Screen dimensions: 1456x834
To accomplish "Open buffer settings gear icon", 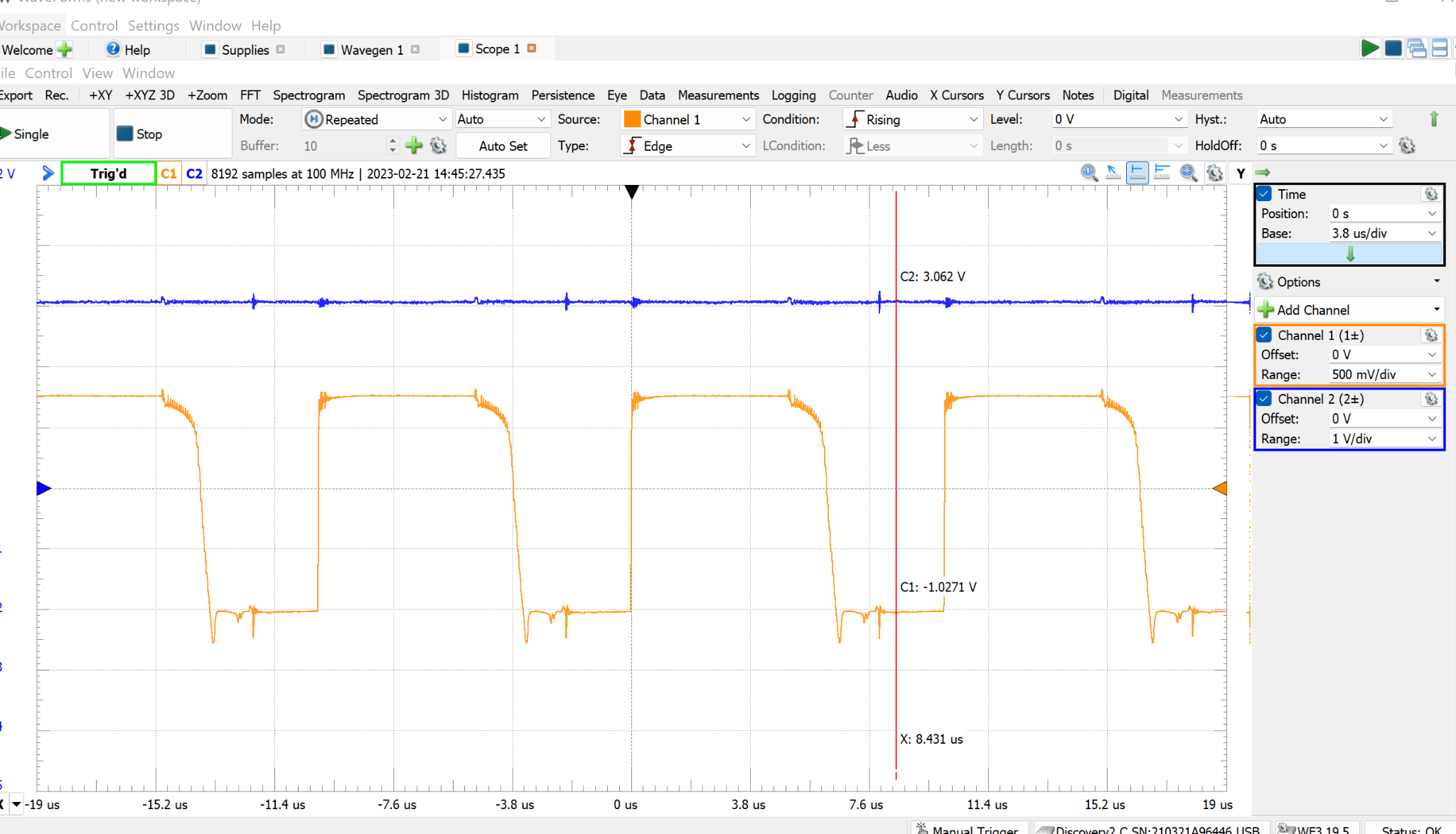I will 439,146.
